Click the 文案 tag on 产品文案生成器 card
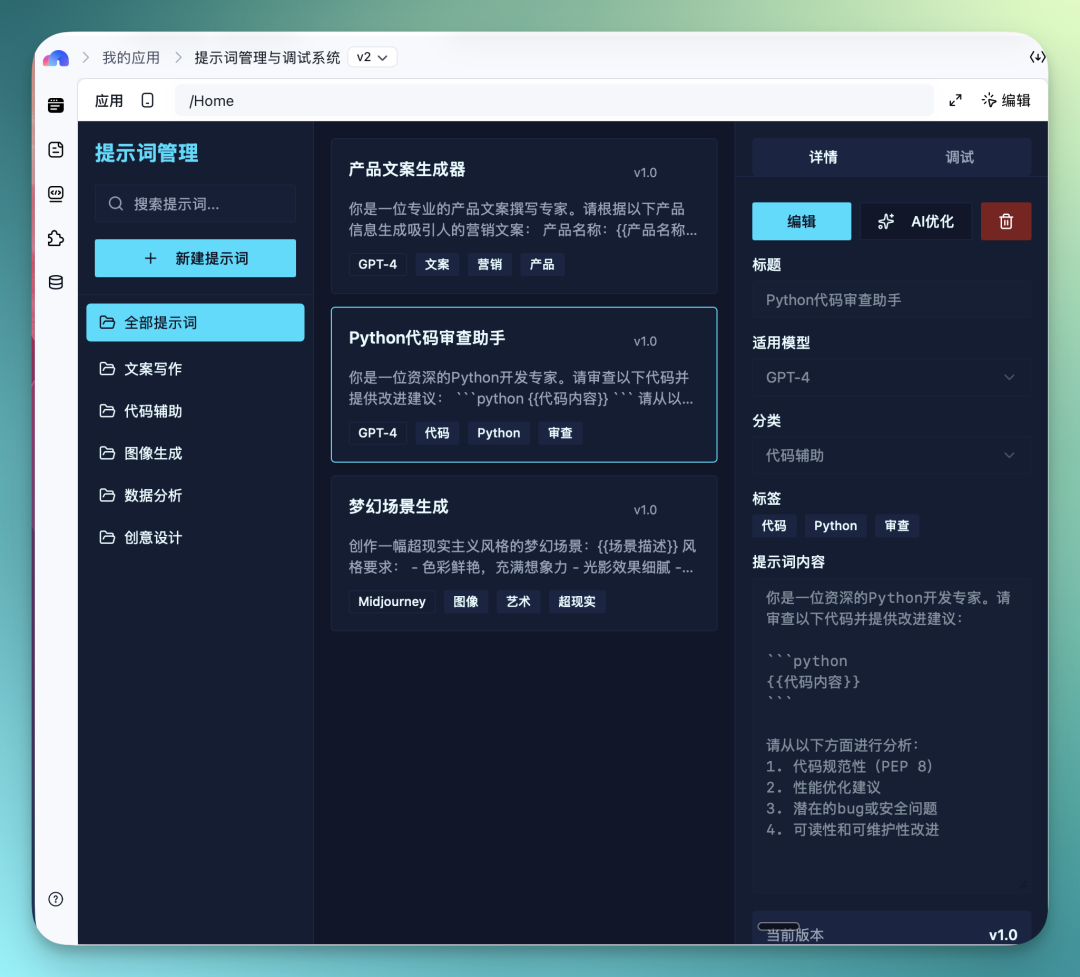The image size is (1080, 977). pyautogui.click(x=437, y=265)
